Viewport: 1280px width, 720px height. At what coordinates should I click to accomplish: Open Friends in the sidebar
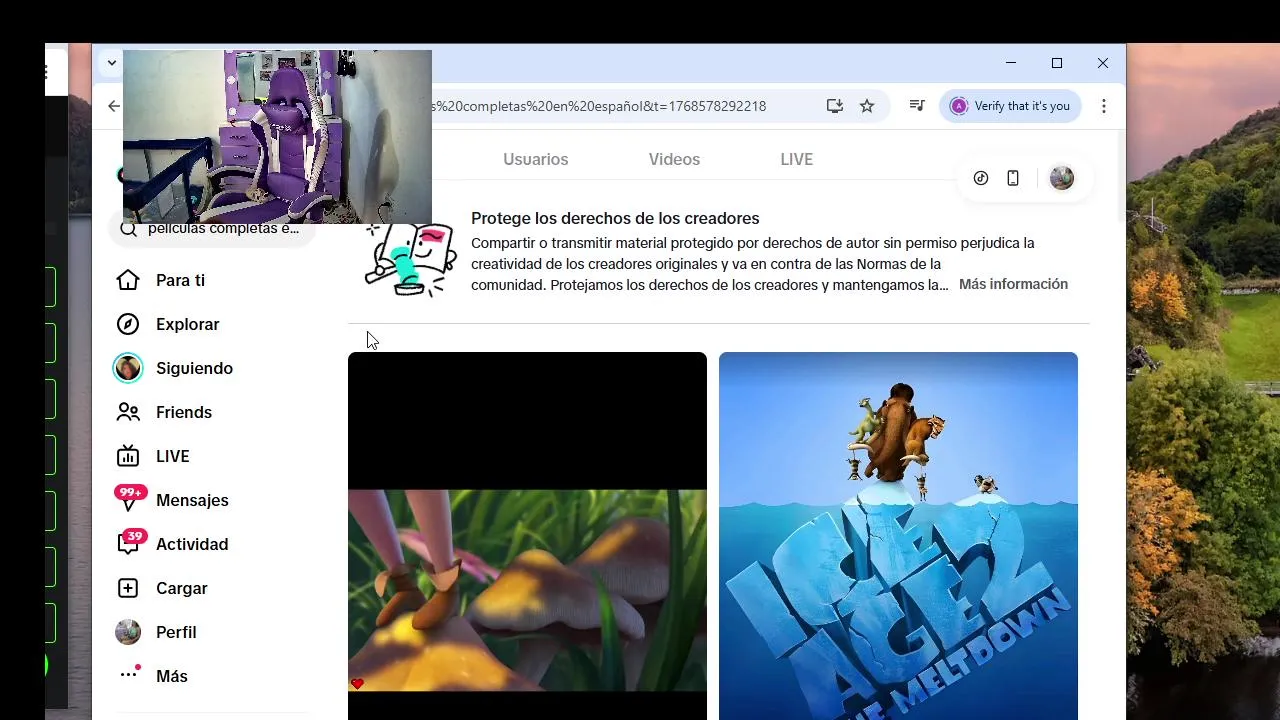(x=184, y=412)
